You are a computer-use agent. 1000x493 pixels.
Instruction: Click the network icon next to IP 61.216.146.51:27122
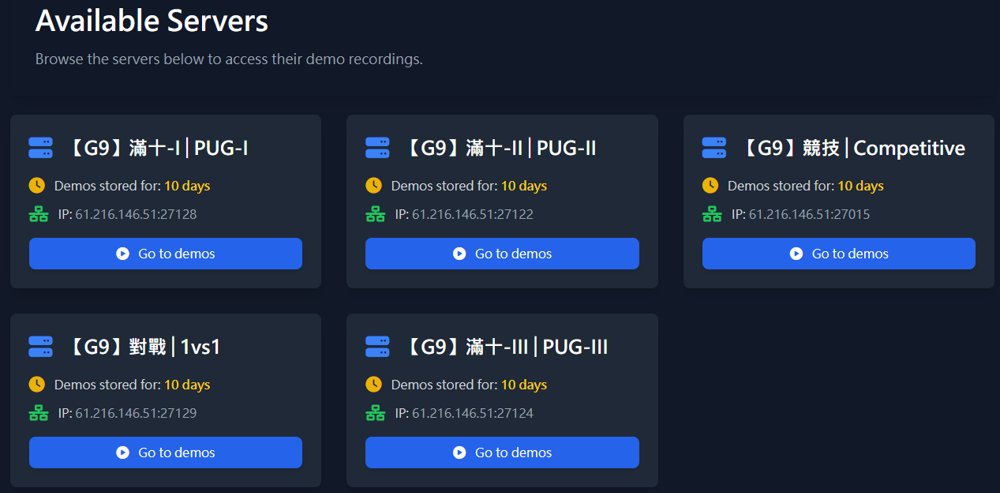[x=375, y=214]
